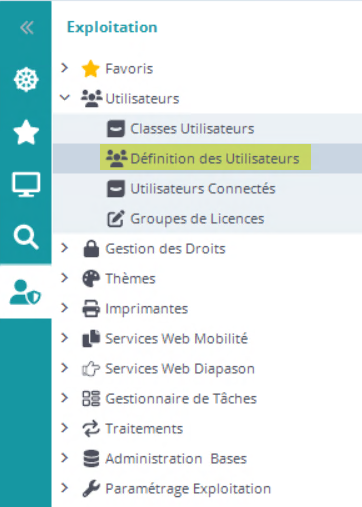The image size is (362, 507).
Task: Open the search magnifier icon
Action: pyautogui.click(x=26, y=237)
